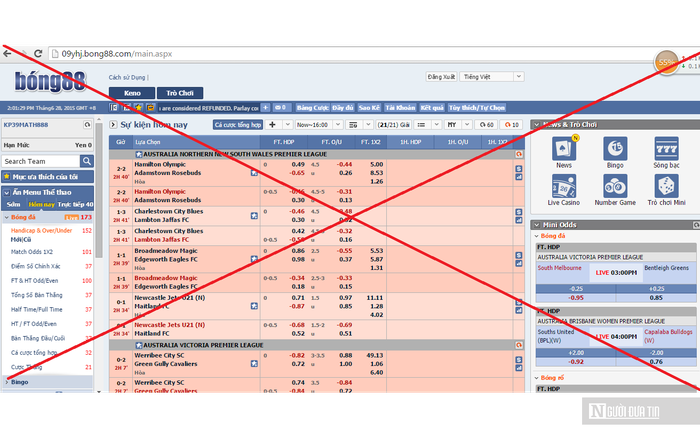This screenshot has height=438, width=700.
Task: Open Kết quả menu item
Action: tap(432, 108)
